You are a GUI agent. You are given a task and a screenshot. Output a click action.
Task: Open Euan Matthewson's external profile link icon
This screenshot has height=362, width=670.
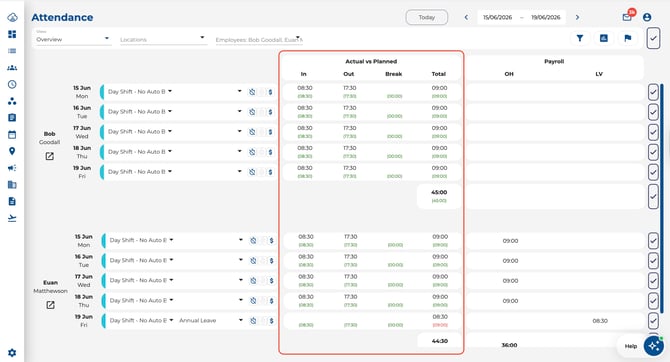coord(50,305)
